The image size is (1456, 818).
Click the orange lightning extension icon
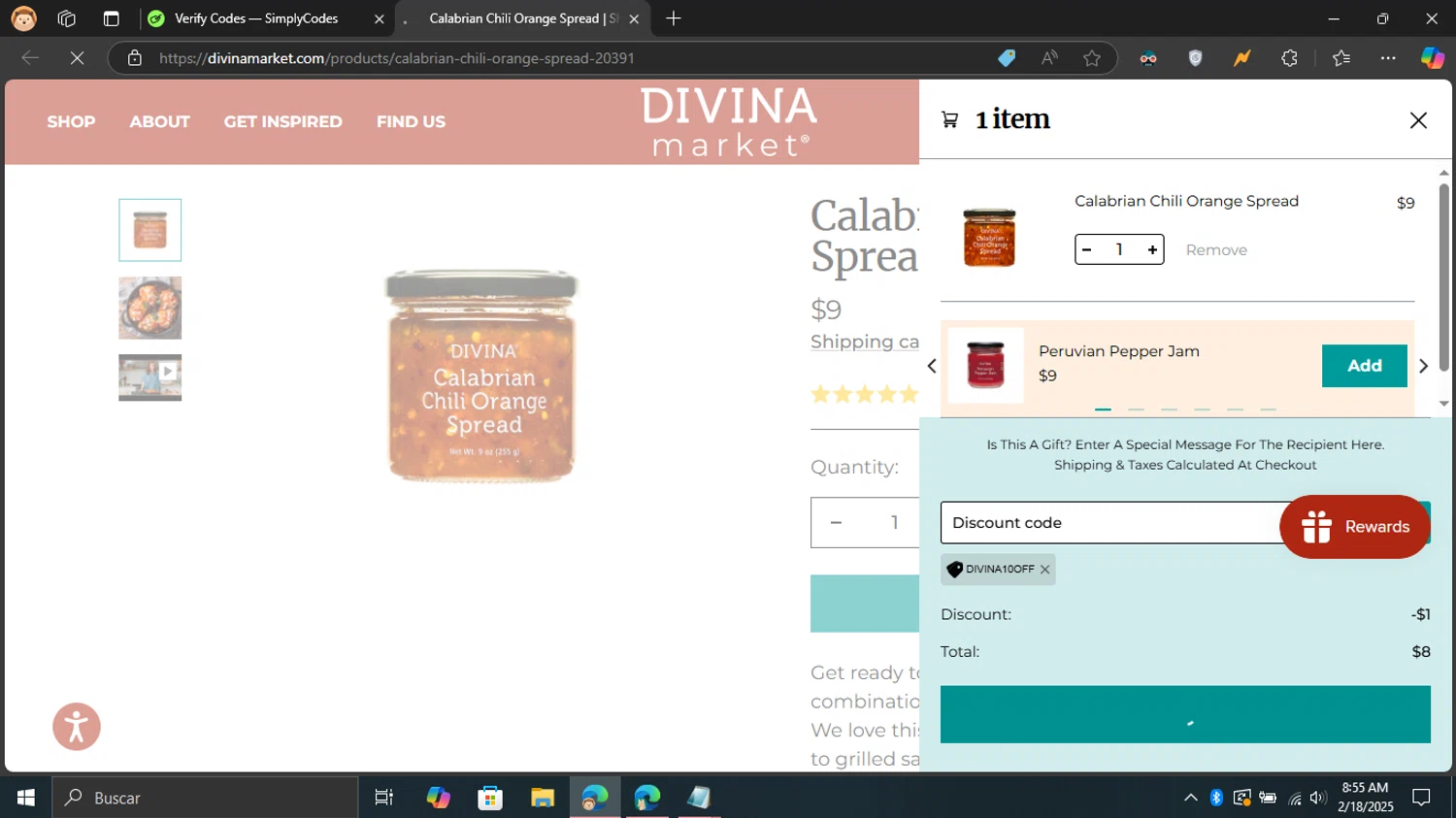[1241, 58]
